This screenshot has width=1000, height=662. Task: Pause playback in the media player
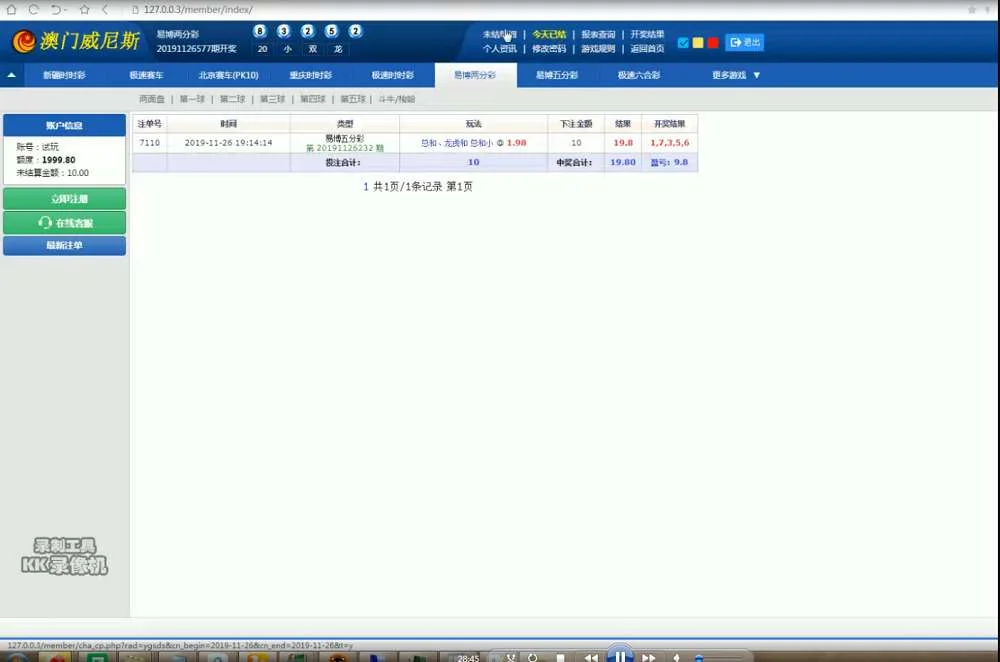coord(620,656)
